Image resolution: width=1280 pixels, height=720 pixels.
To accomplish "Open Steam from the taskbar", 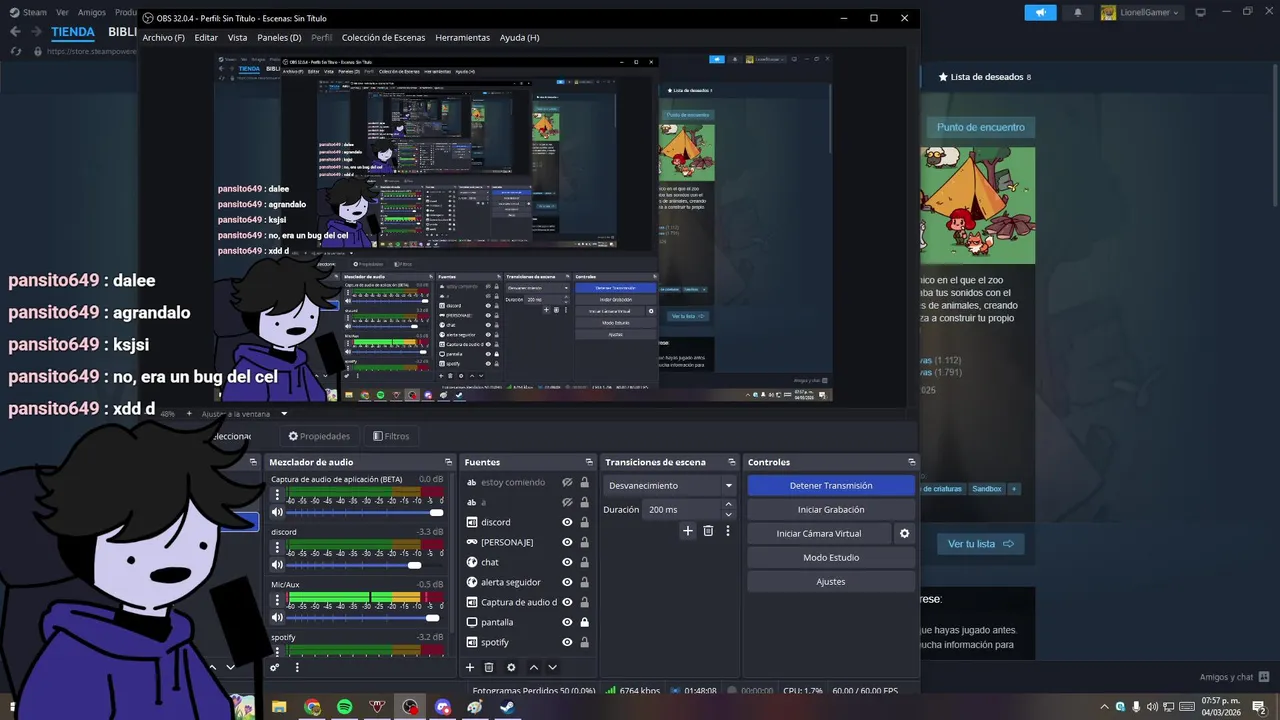I will click(x=507, y=707).
